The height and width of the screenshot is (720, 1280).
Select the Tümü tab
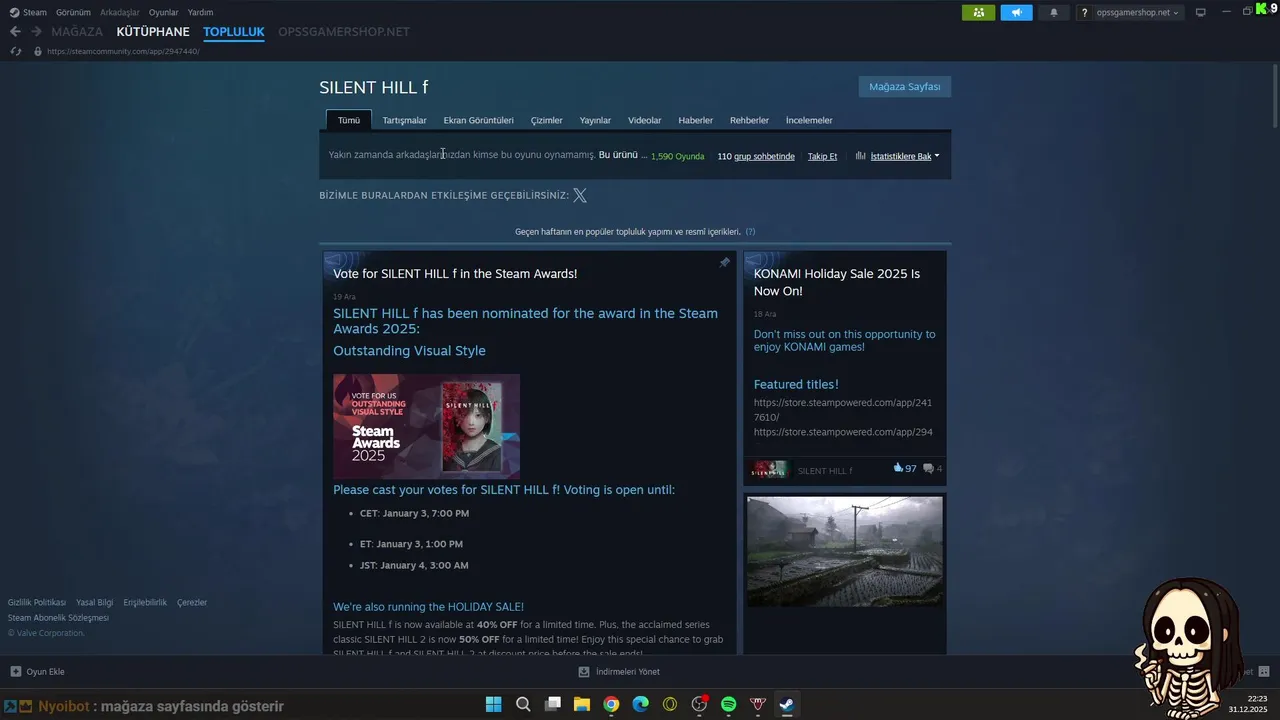tap(349, 120)
